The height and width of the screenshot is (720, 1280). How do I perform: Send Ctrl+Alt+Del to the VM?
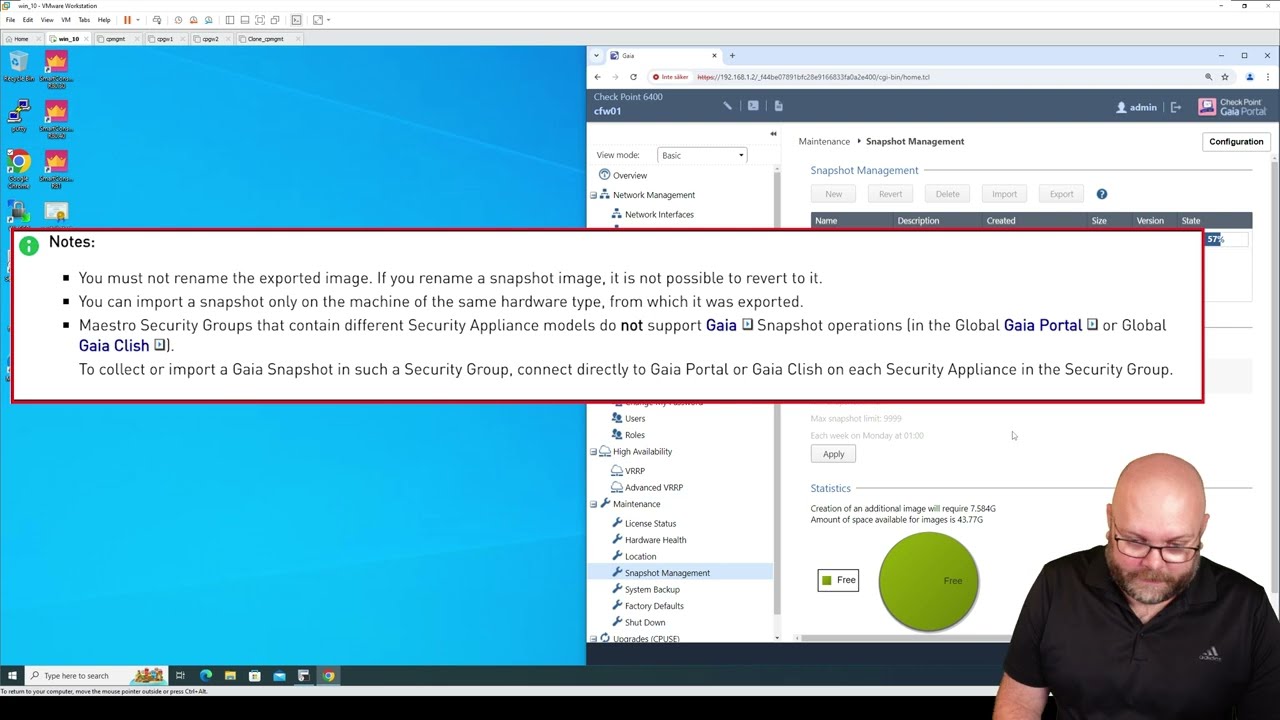[x=157, y=20]
